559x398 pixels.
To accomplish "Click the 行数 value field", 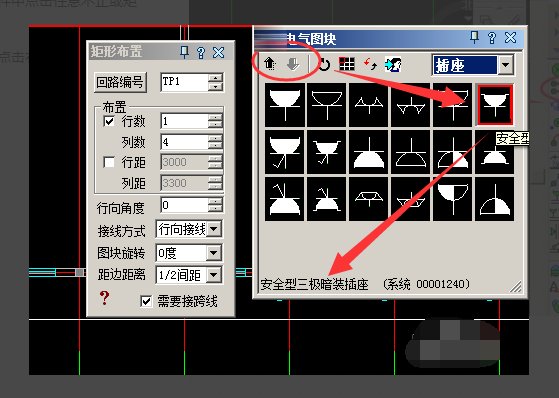I will click(x=184, y=121).
